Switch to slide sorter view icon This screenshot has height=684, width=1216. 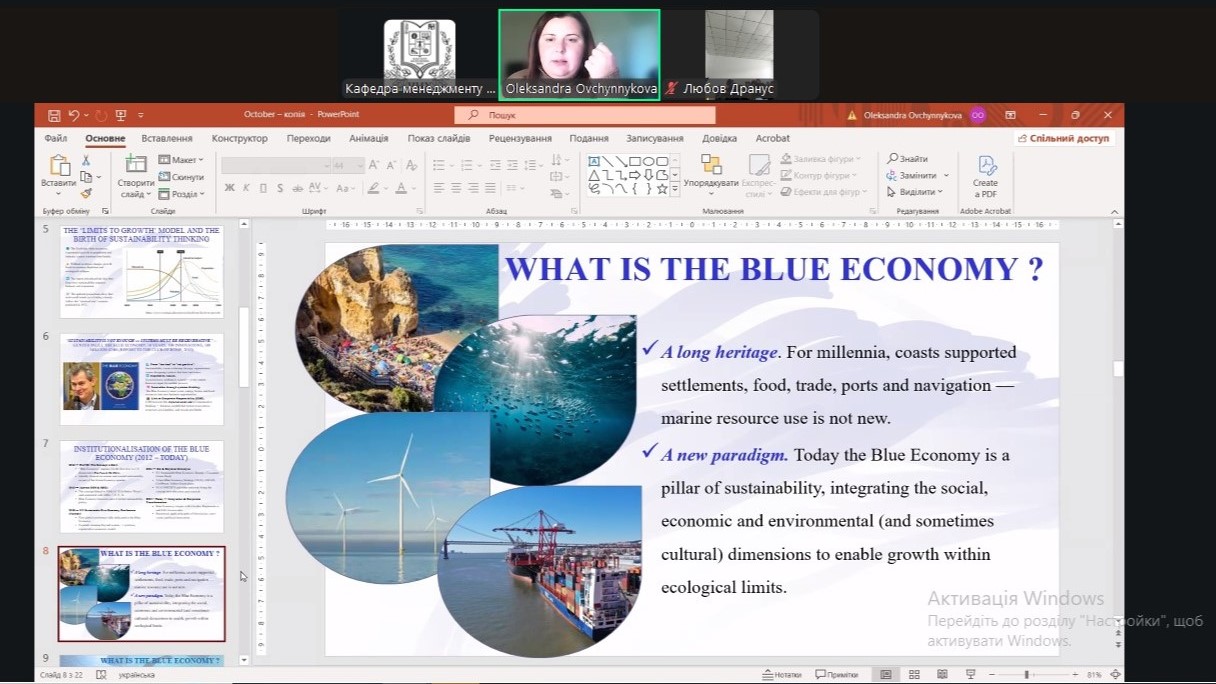pyautogui.click(x=914, y=675)
